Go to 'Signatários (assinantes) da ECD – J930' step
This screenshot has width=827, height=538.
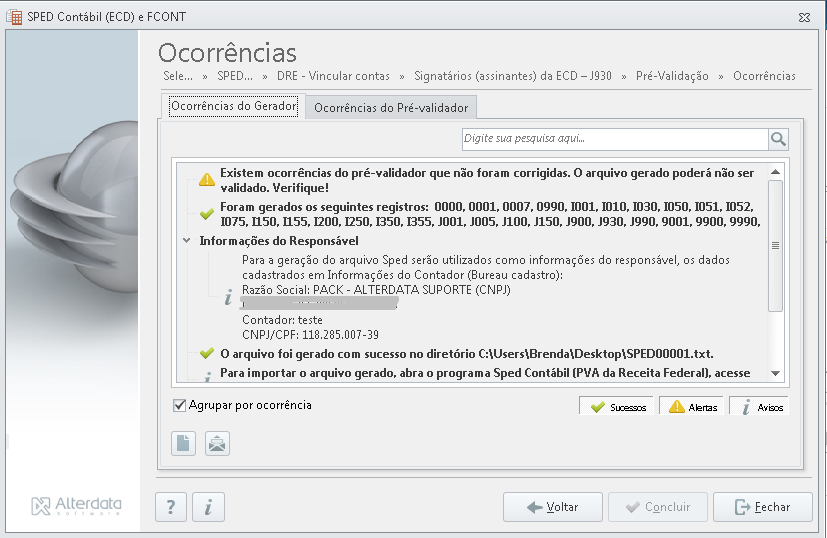(513, 76)
